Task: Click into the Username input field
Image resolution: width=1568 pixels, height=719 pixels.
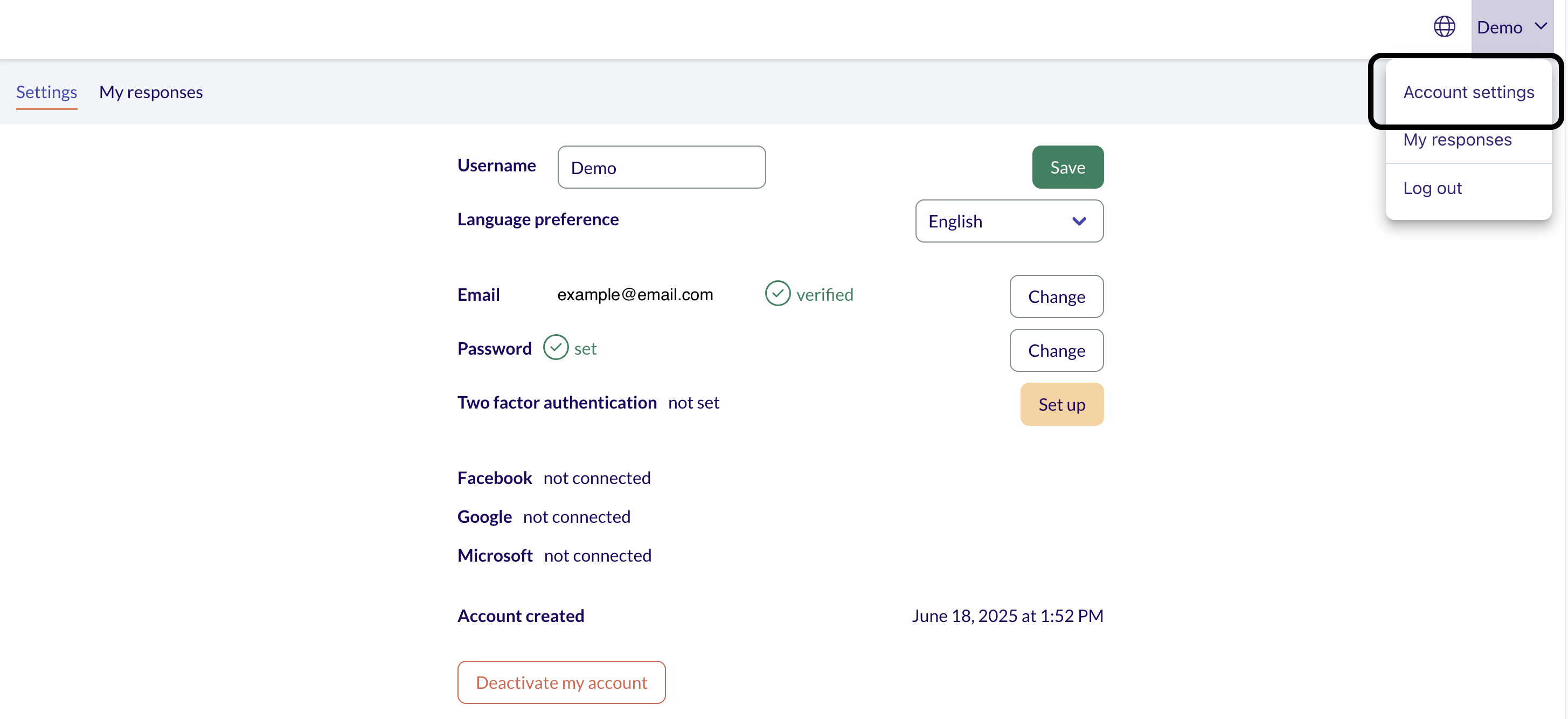Action: 661,167
